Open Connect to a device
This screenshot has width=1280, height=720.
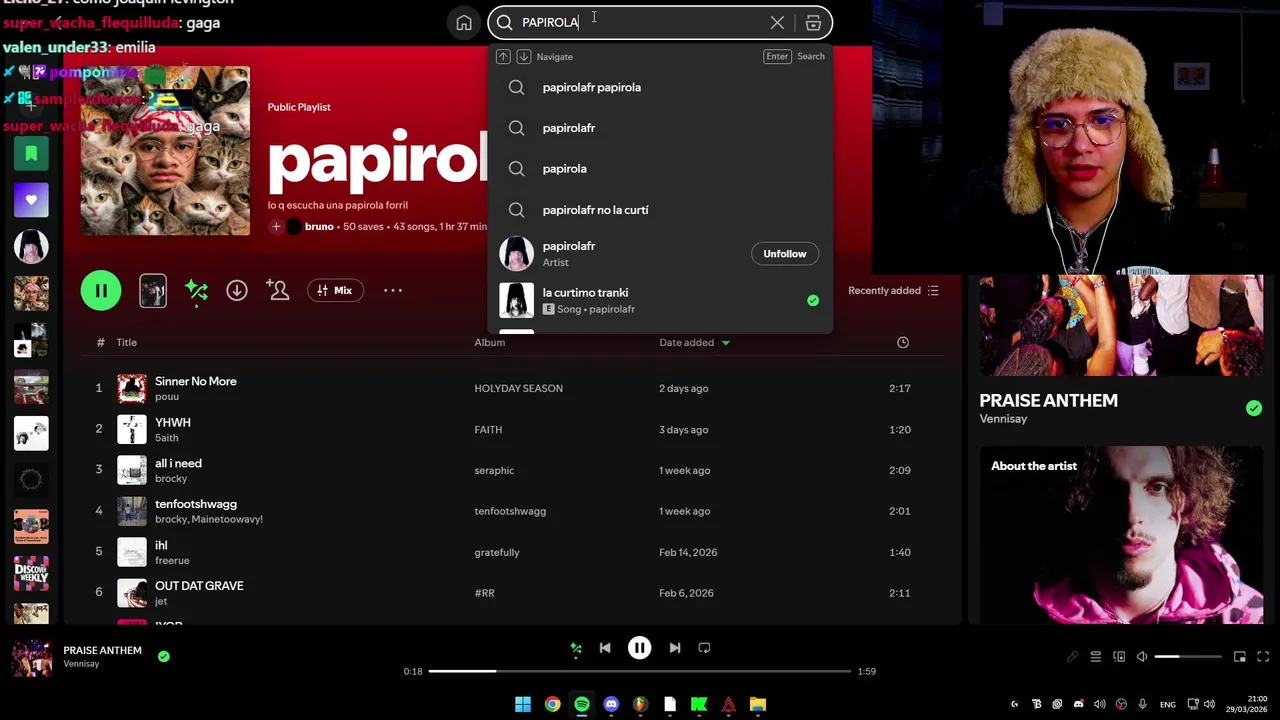point(1119,657)
